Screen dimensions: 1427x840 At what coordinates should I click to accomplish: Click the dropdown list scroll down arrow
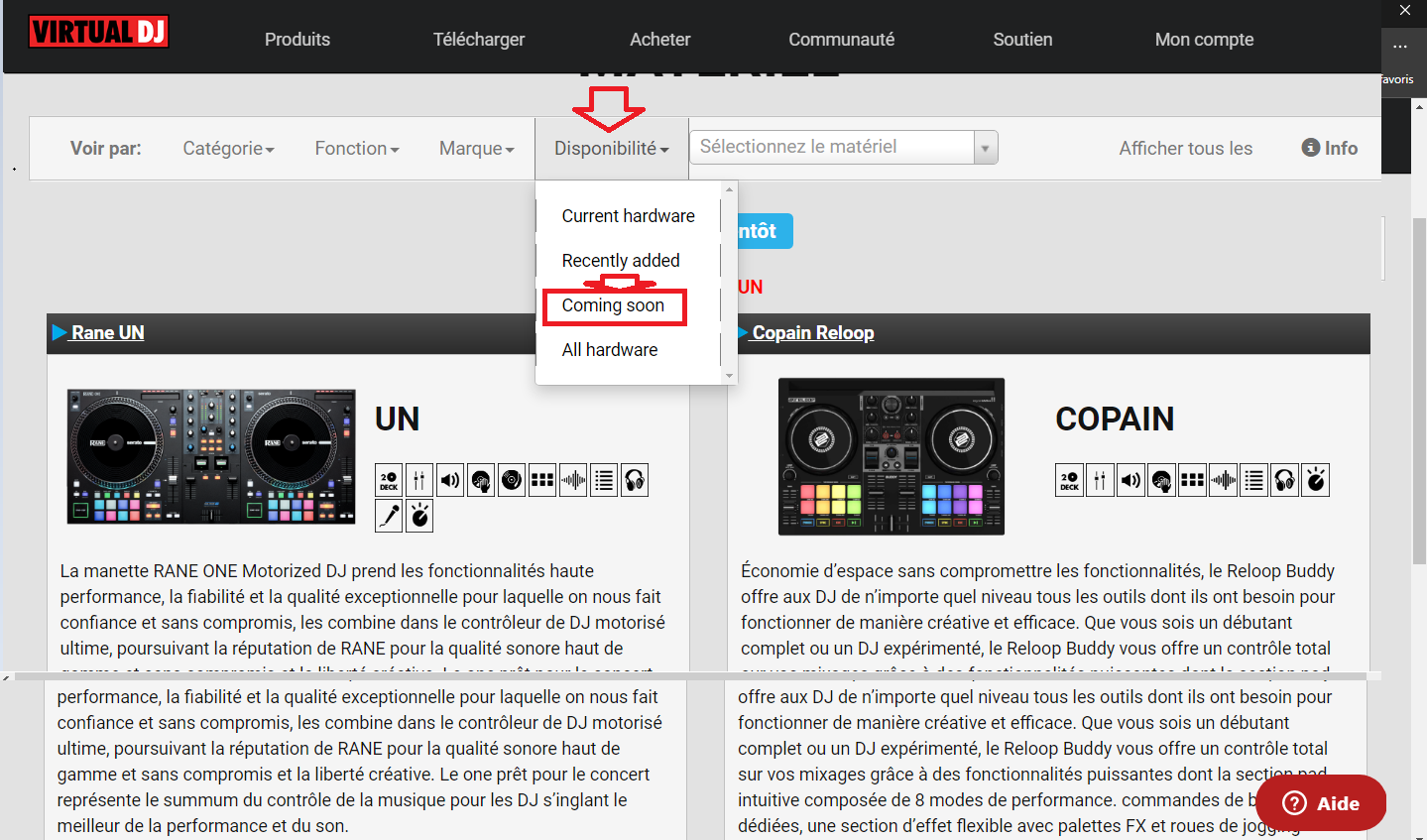point(730,376)
